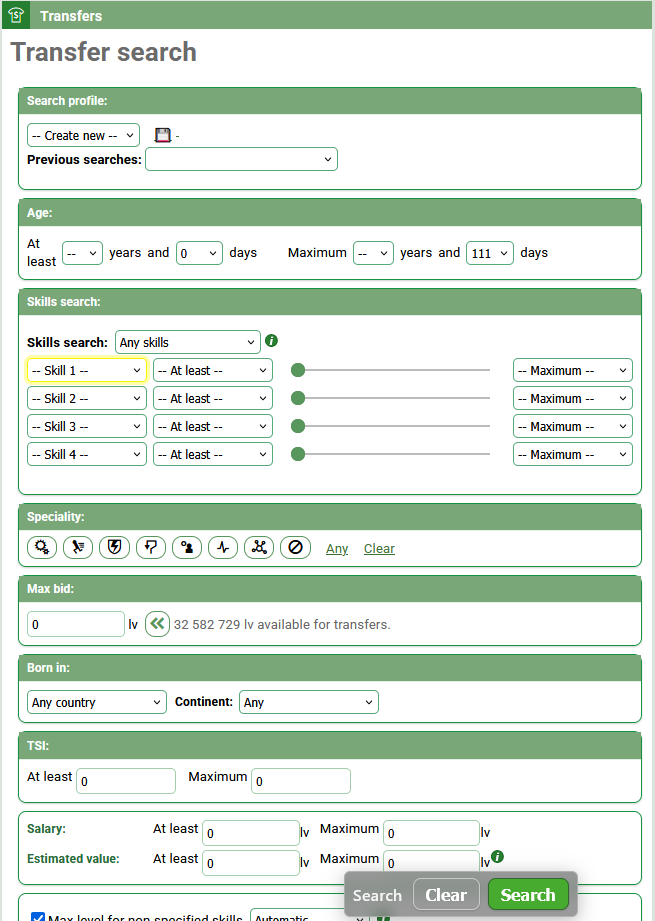Open the Maximum dropdown for Skill 3

pos(573,426)
